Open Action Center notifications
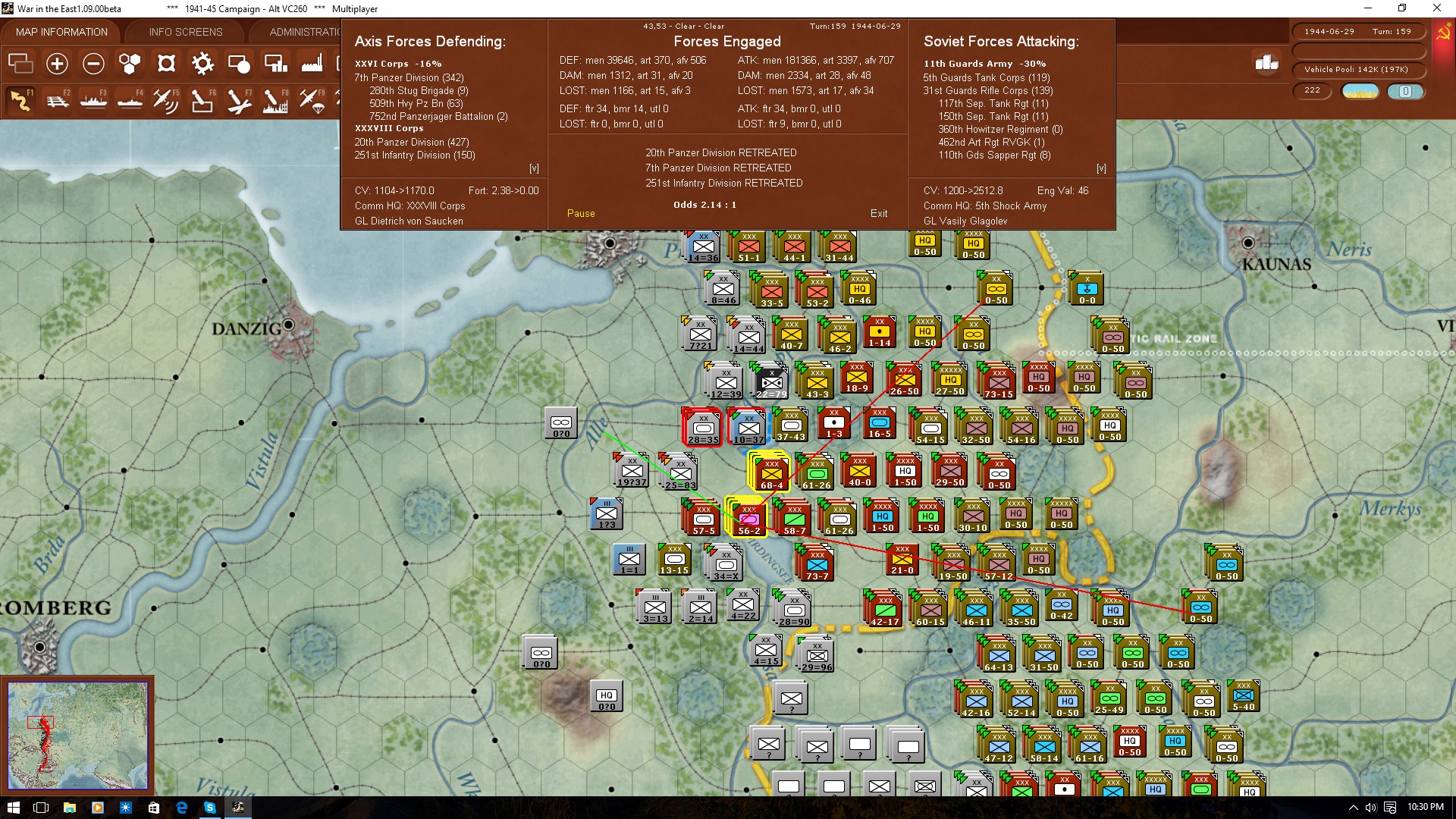Screen dimensions: 1456x819 [x=1389, y=808]
